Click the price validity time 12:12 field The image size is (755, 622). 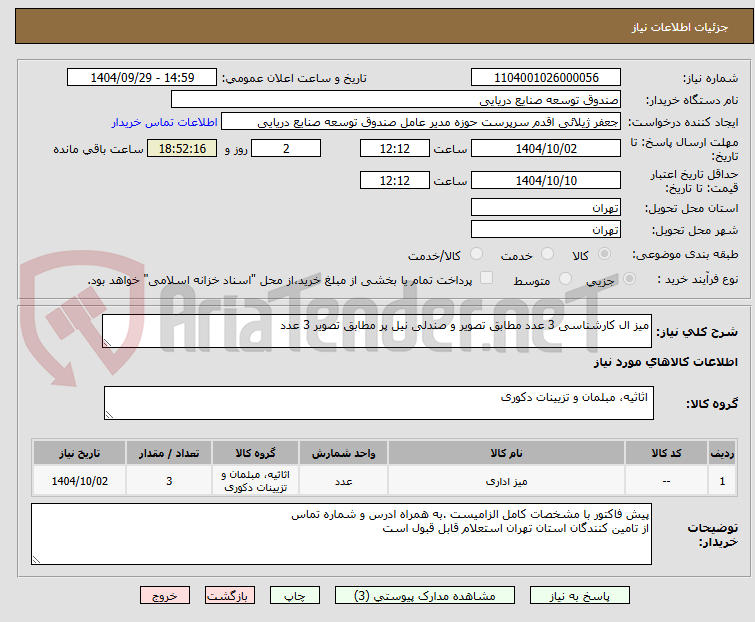[395, 180]
